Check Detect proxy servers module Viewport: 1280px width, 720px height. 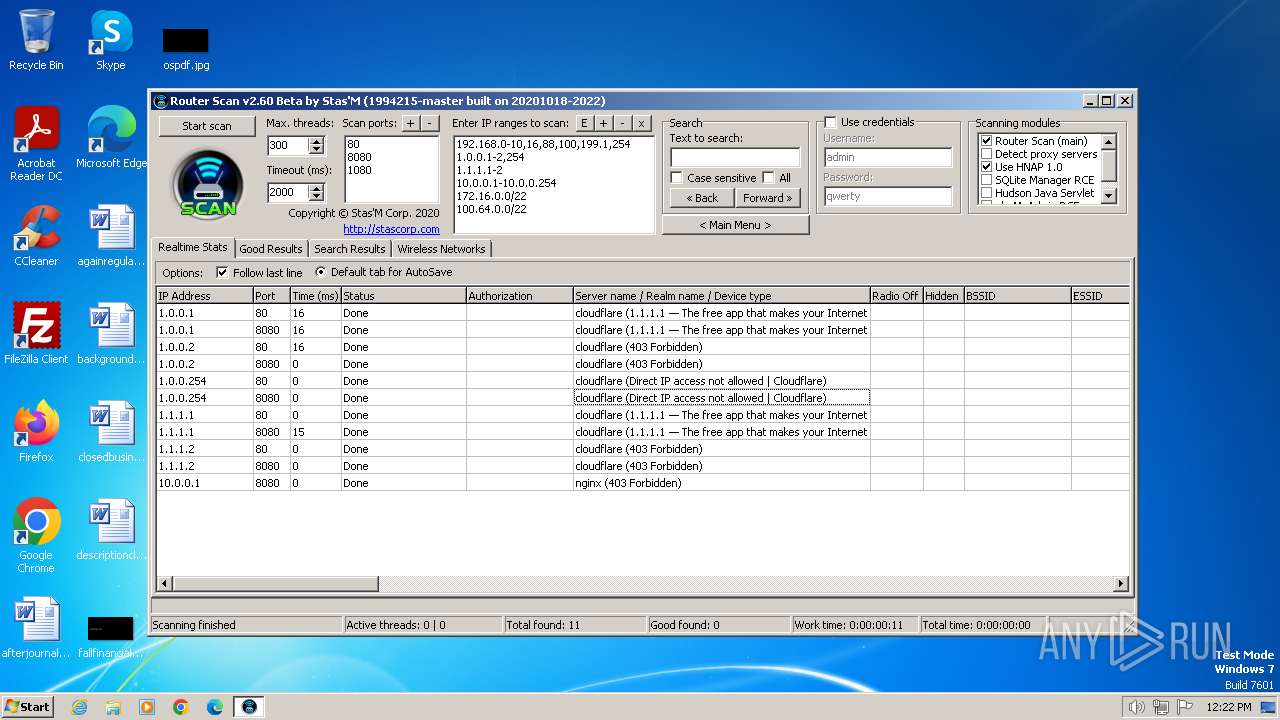point(987,154)
